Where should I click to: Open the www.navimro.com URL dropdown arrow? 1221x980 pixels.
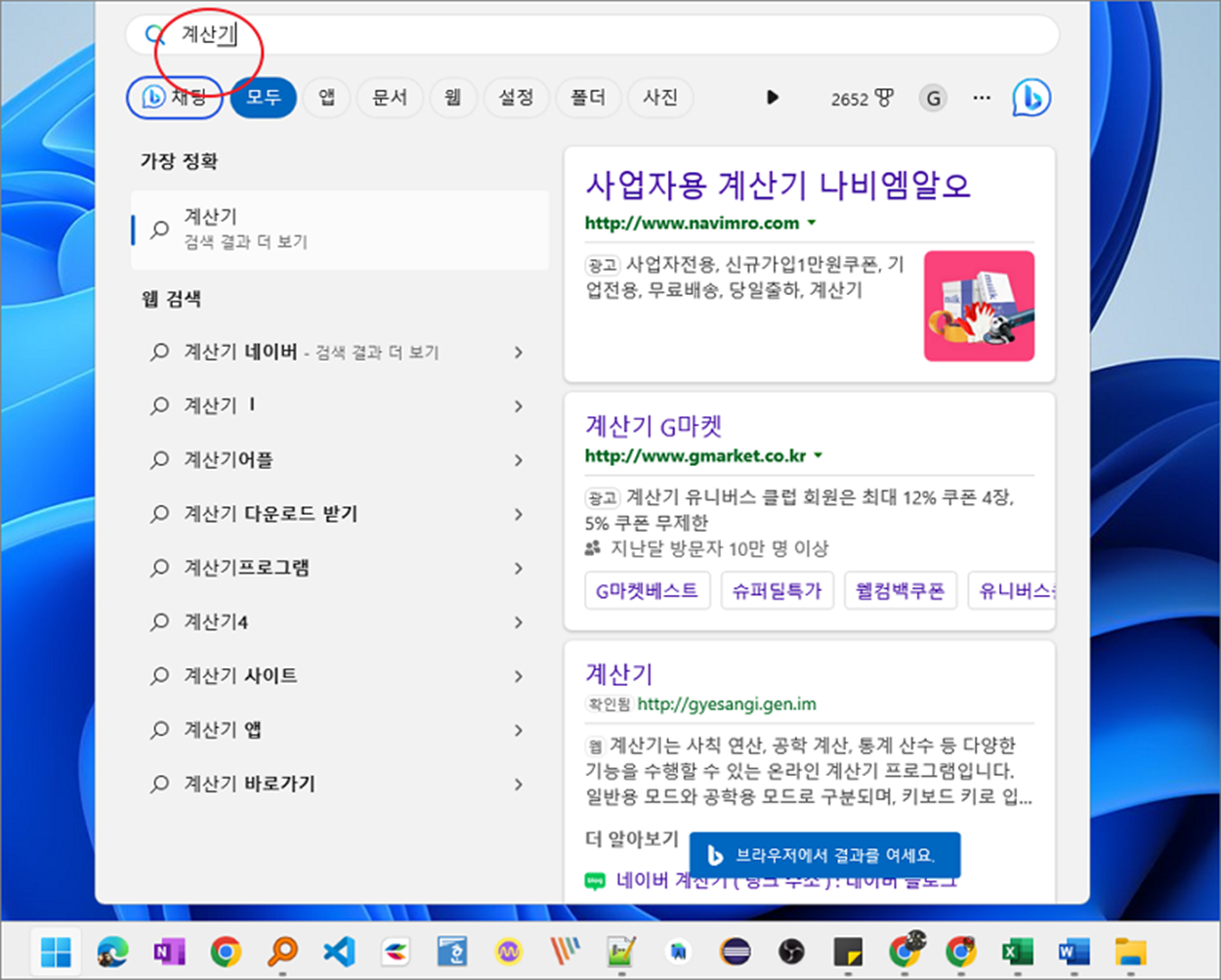pos(811,223)
